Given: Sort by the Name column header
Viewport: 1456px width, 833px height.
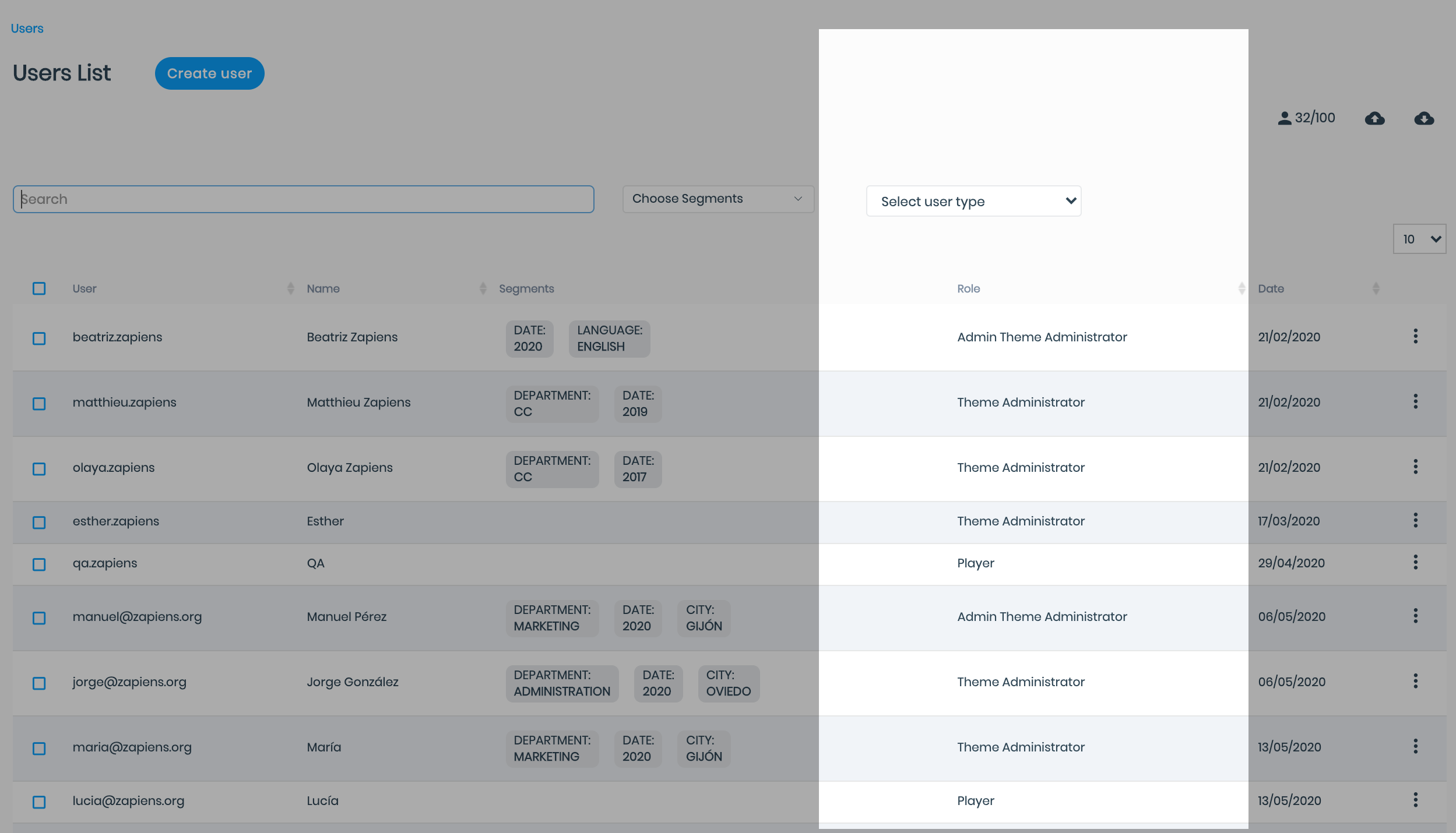Looking at the screenshot, I should click(x=323, y=288).
